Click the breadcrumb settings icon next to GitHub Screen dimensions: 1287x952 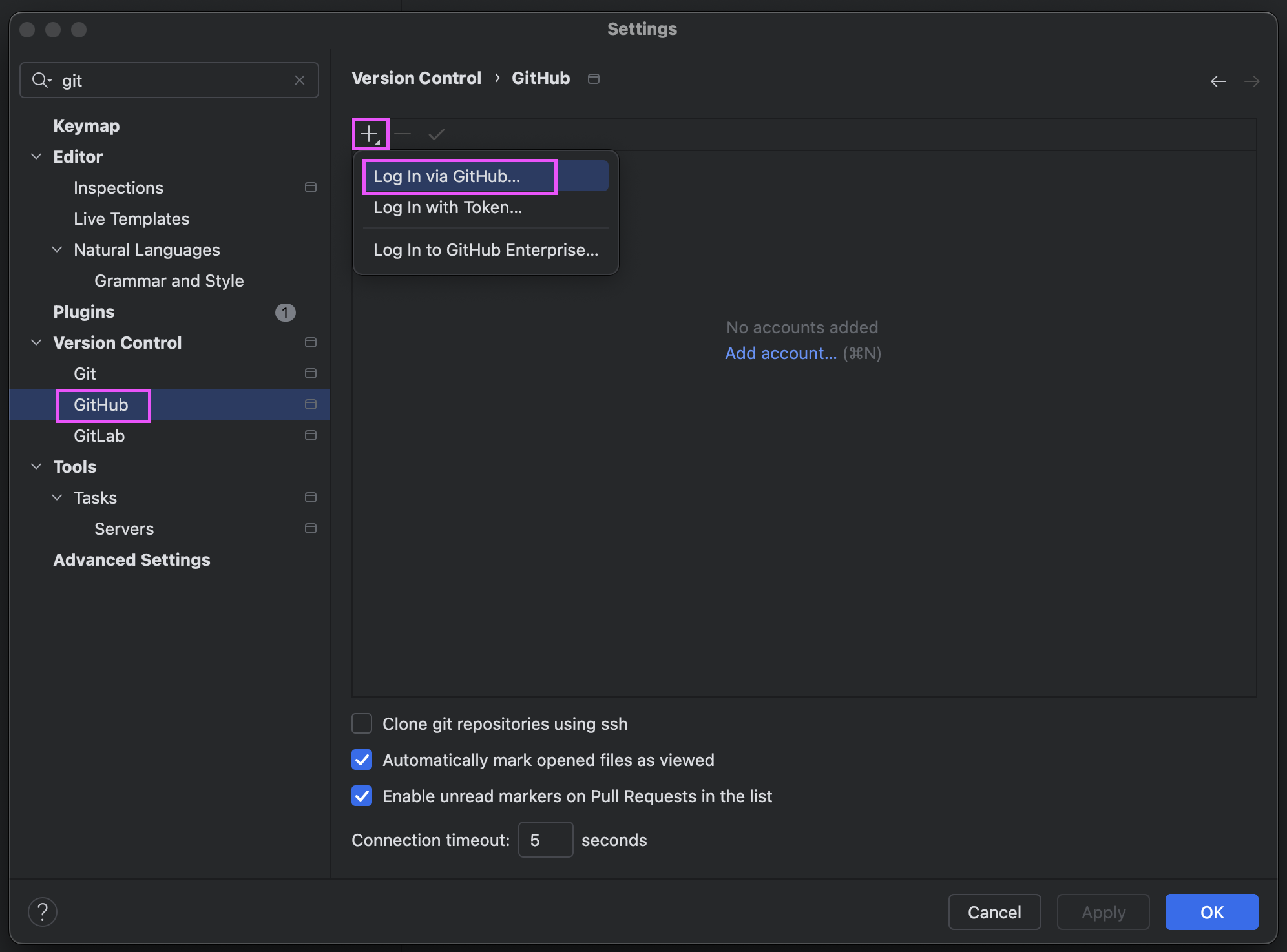coord(593,78)
